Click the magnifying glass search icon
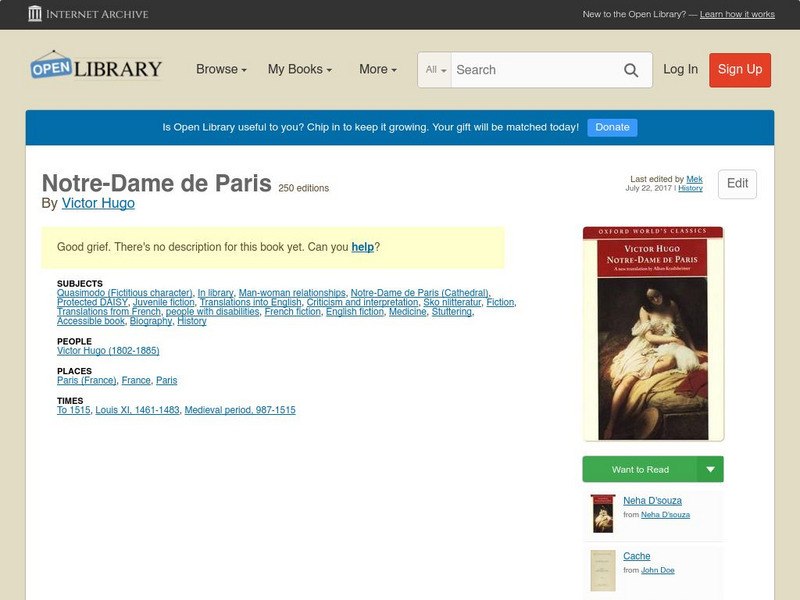The height and width of the screenshot is (600, 800). 631,70
